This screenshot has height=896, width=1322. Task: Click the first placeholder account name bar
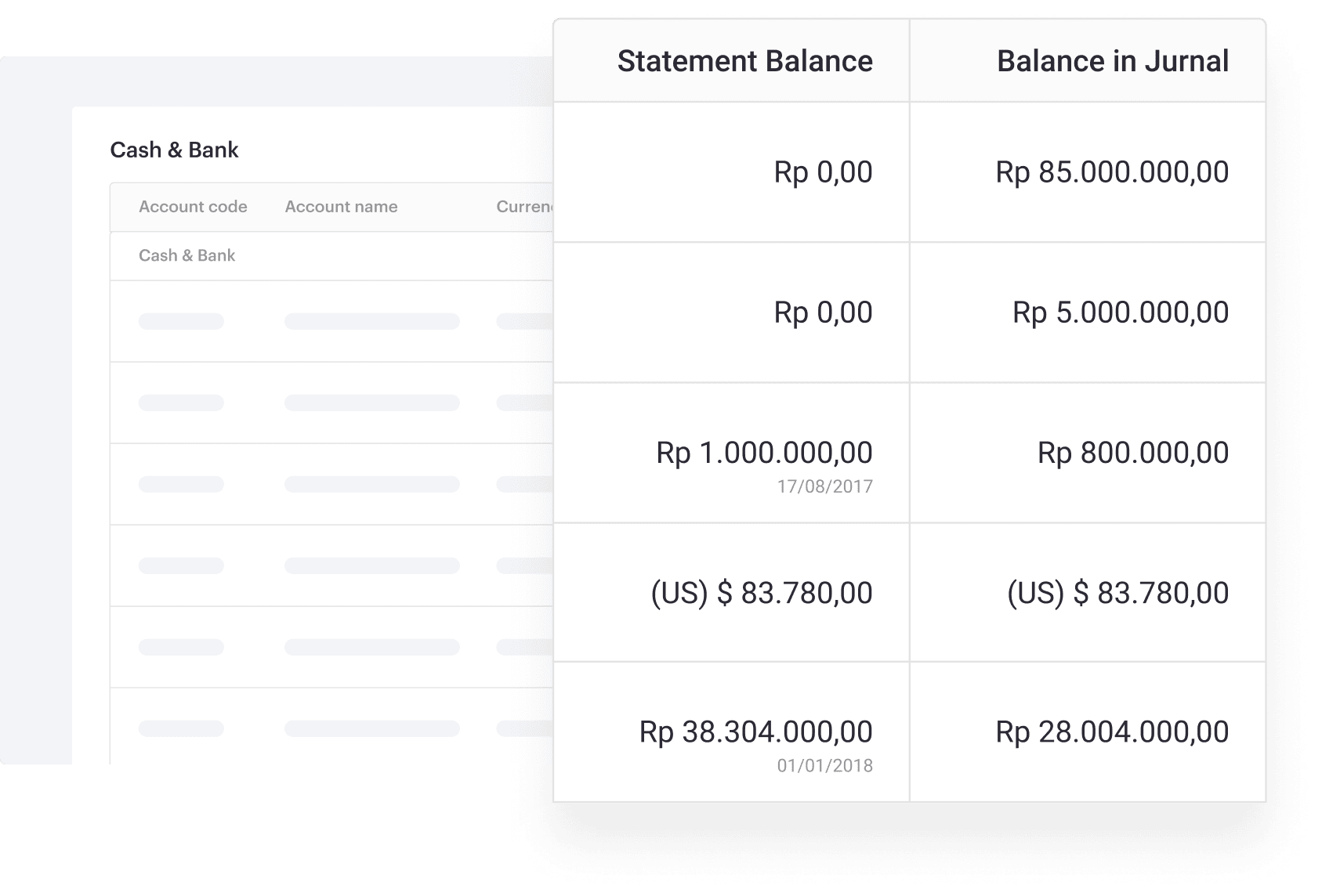[x=371, y=321]
